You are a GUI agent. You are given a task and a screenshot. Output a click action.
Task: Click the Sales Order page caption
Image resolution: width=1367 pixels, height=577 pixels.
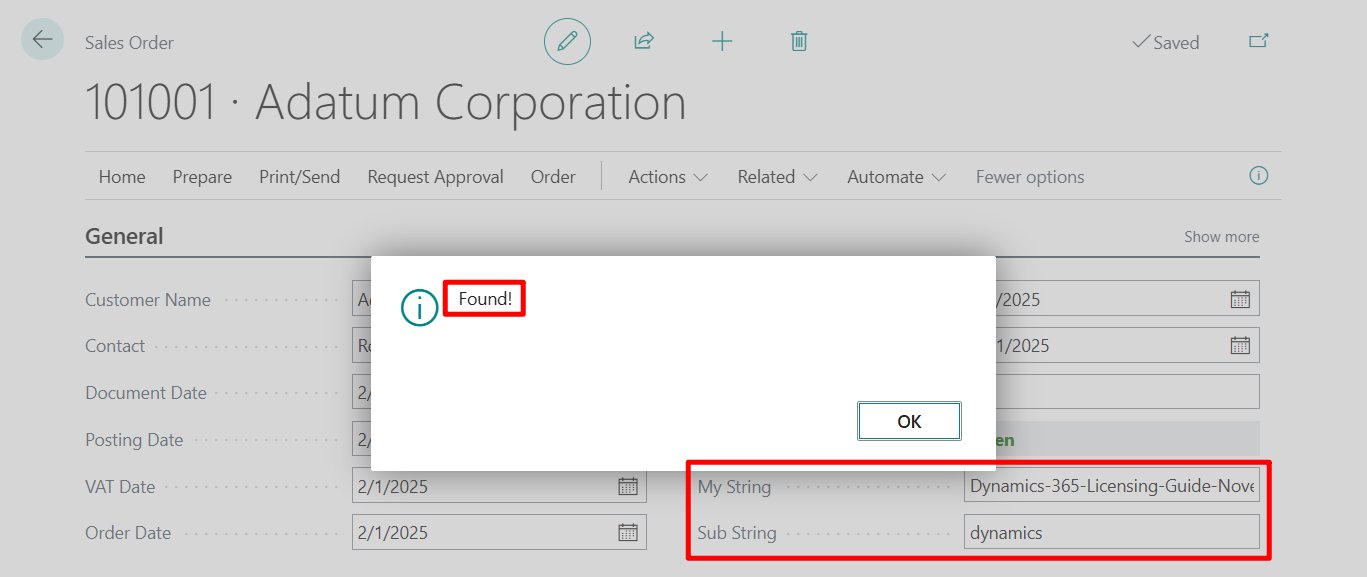point(130,43)
